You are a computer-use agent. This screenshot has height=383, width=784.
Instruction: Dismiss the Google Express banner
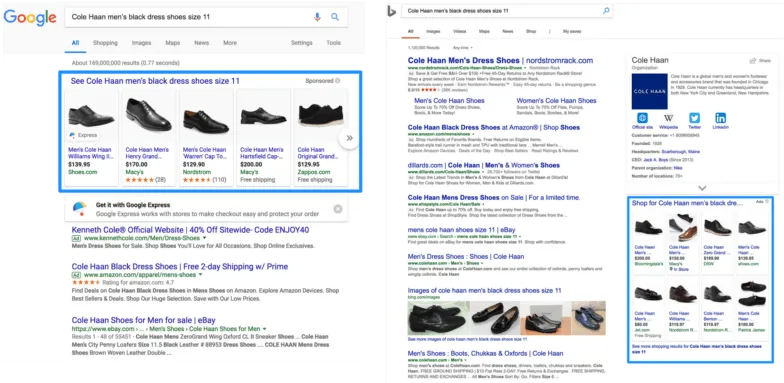point(338,209)
